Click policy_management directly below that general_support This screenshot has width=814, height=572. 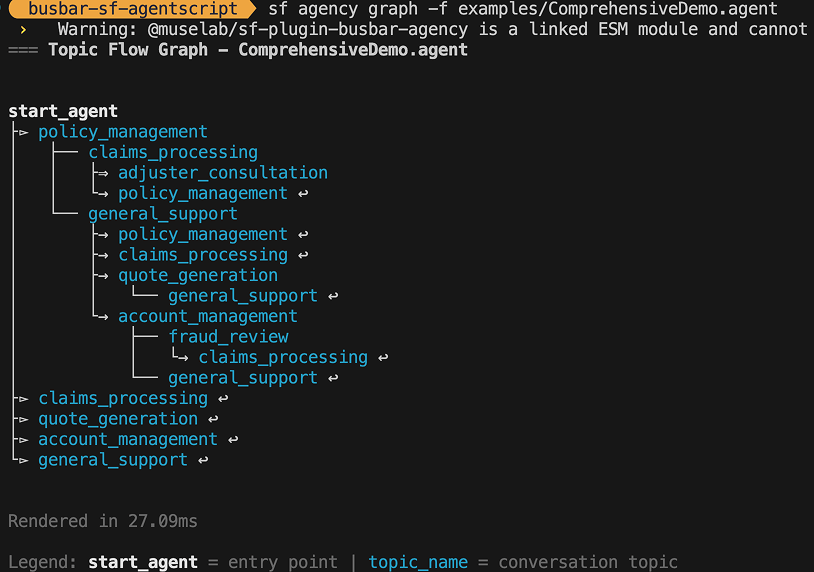(x=202, y=235)
